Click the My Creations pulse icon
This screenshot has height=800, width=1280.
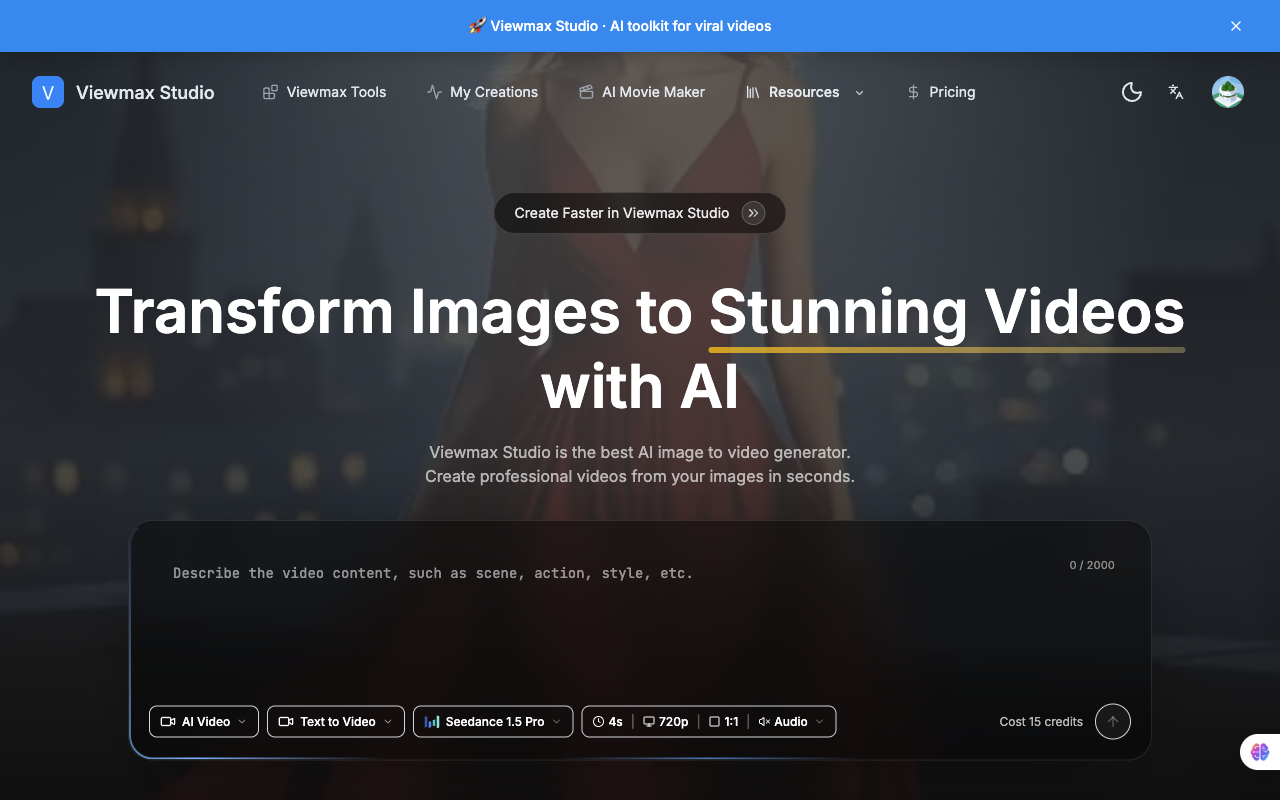coord(434,92)
